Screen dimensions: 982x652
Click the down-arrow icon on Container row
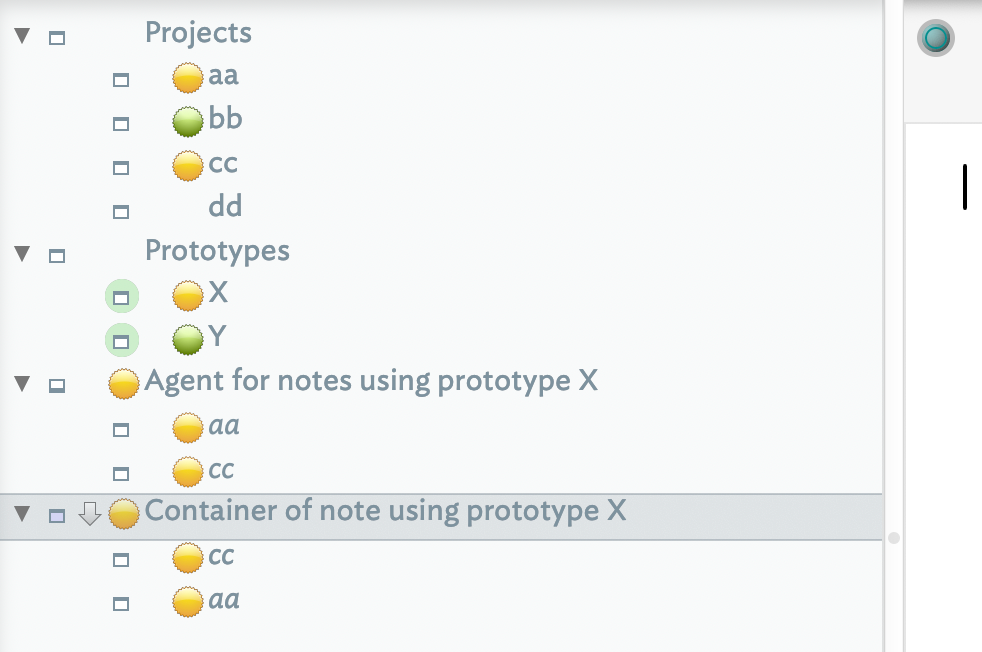90,514
